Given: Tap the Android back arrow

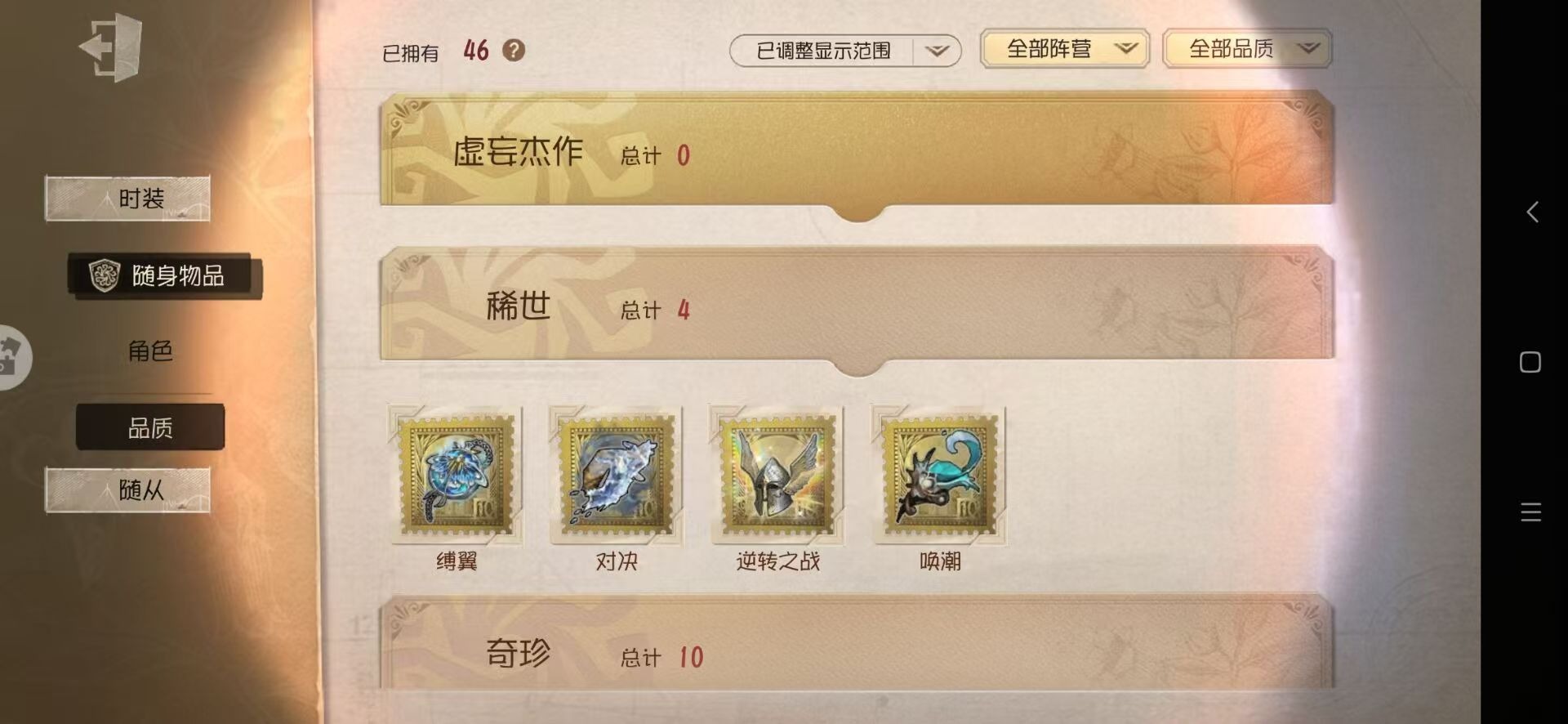Looking at the screenshot, I should [x=1532, y=212].
